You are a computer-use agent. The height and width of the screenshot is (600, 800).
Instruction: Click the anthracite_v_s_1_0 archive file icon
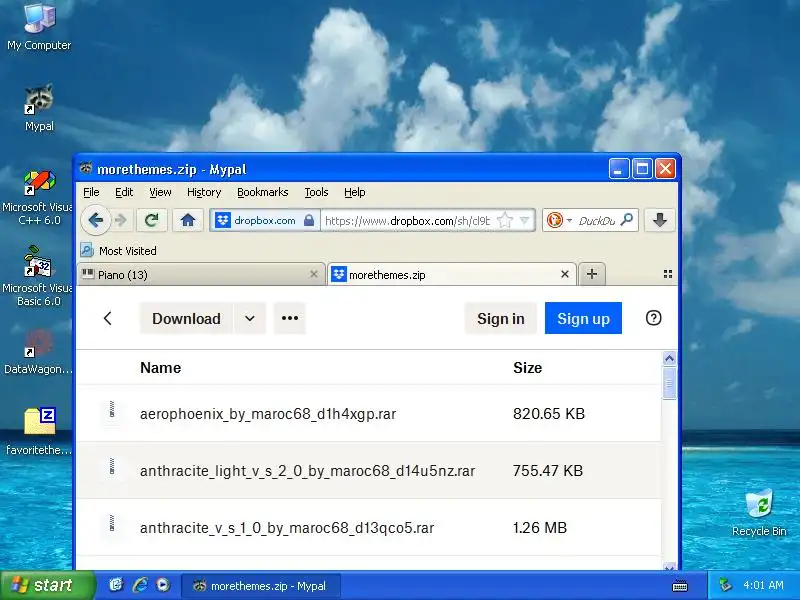pos(112,524)
